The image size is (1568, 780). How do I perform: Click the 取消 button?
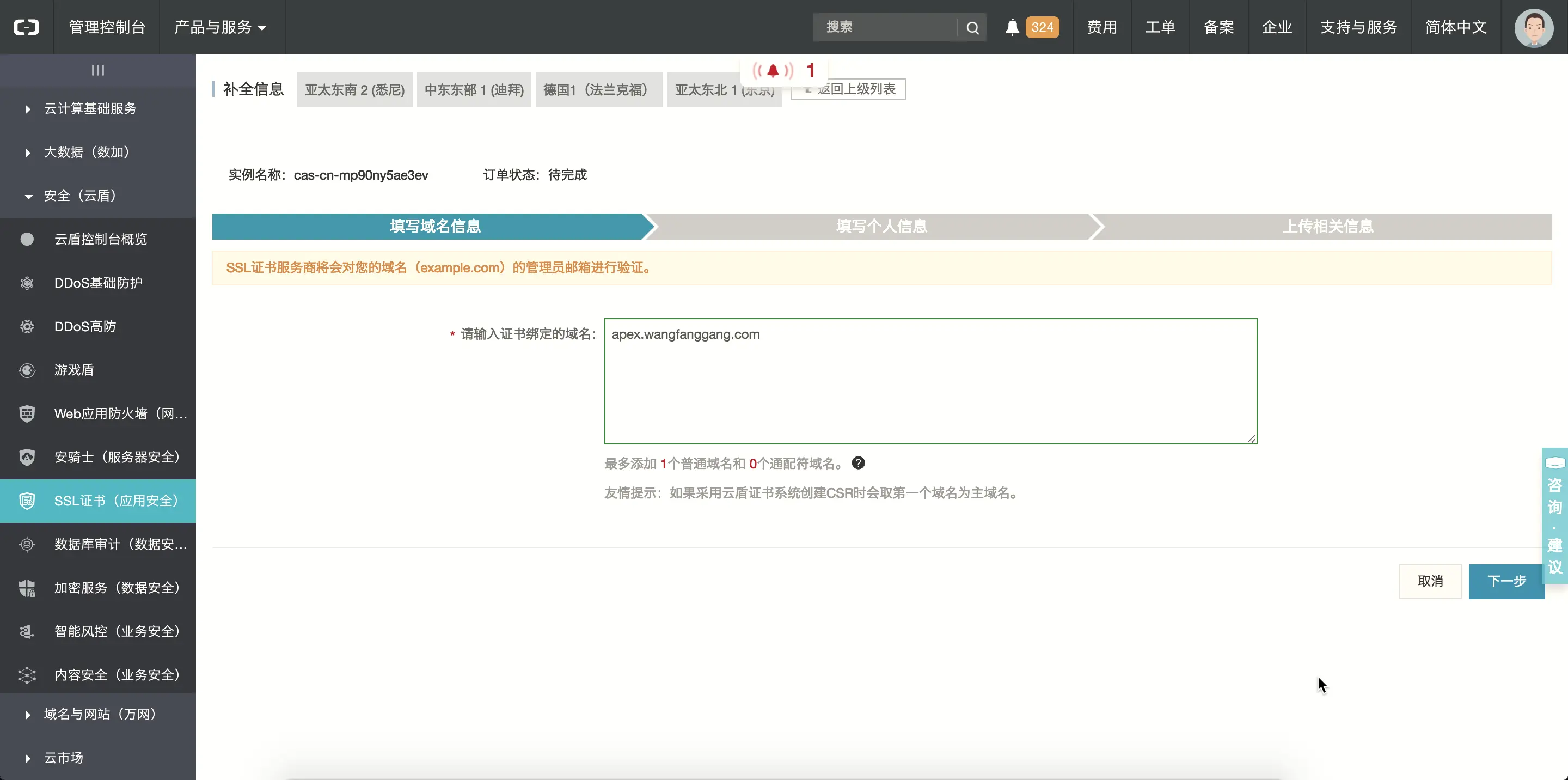click(1430, 582)
